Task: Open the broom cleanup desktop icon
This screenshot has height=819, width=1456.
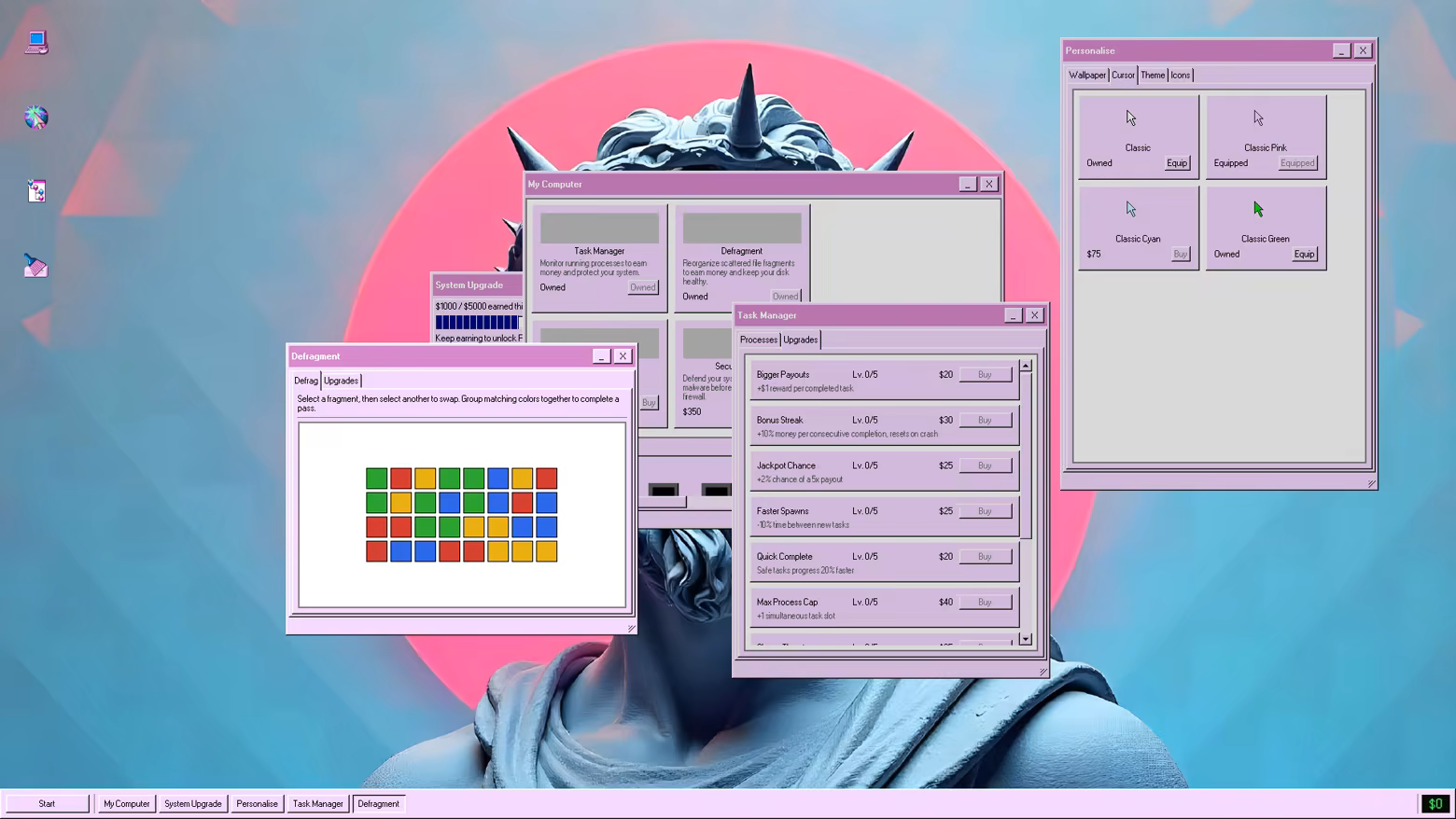Action: (x=36, y=267)
